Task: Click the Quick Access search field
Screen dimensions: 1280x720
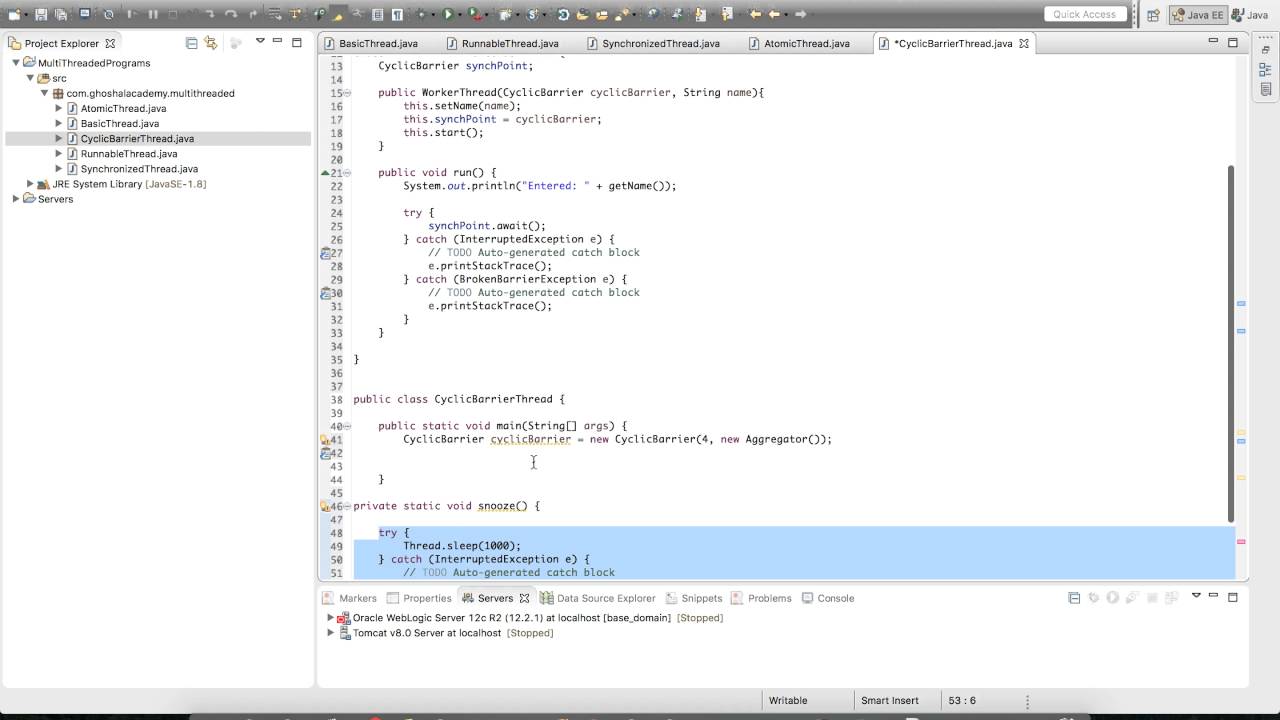Action: (1085, 14)
